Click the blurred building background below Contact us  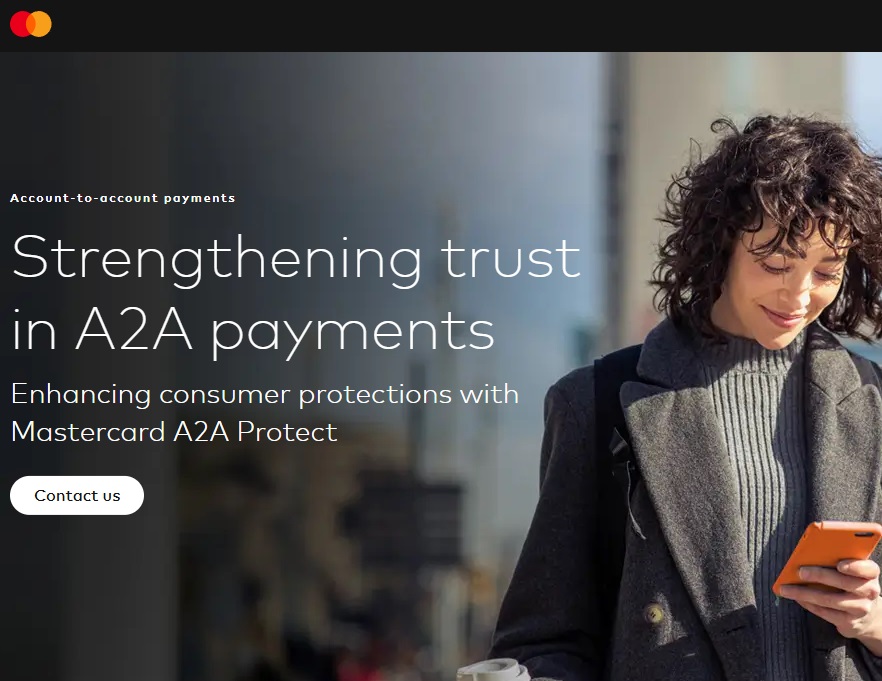(x=225, y=596)
